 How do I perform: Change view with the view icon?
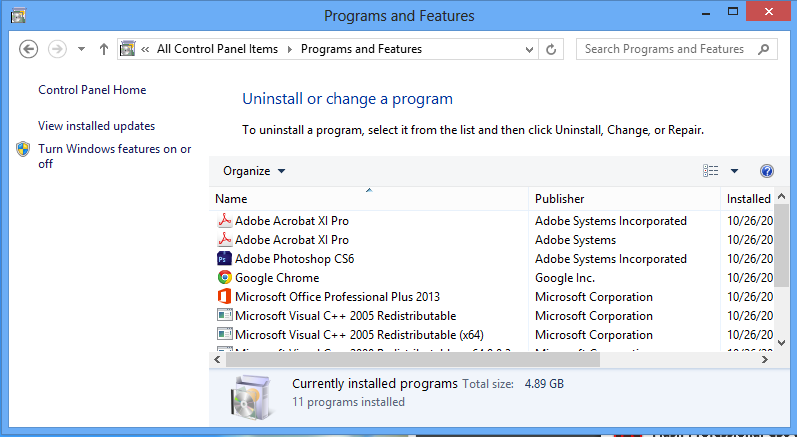(x=711, y=171)
